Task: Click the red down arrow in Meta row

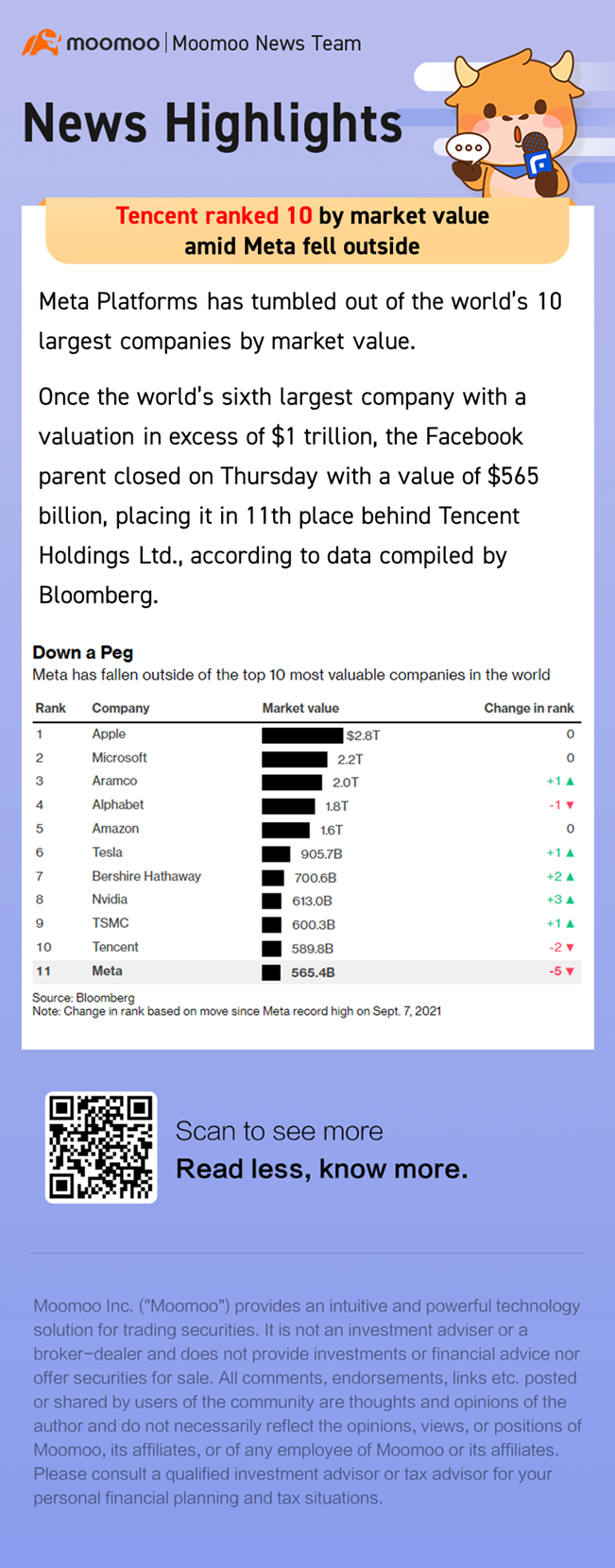Action: coord(570,971)
